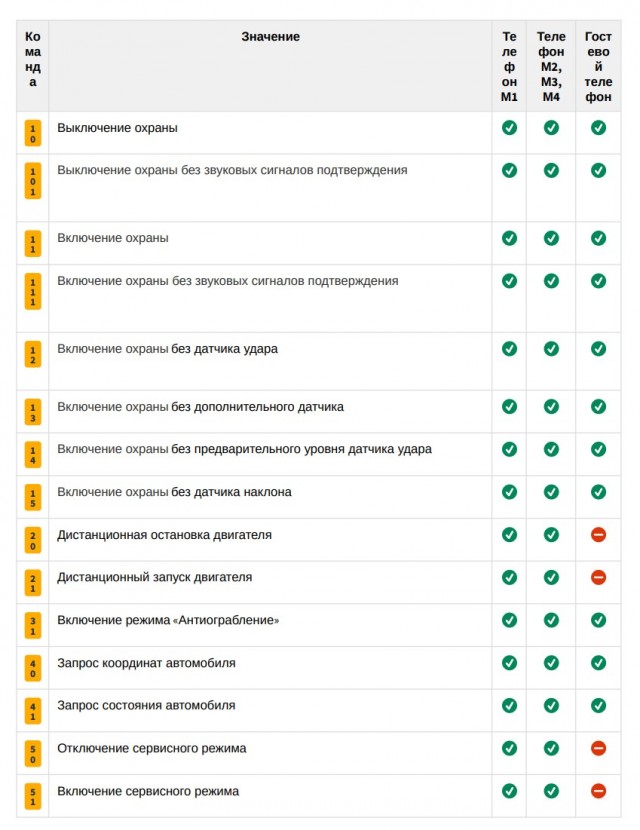
Task: Click M2-M4 checkmark for Запрос координат автомобиля
Action: click(551, 663)
